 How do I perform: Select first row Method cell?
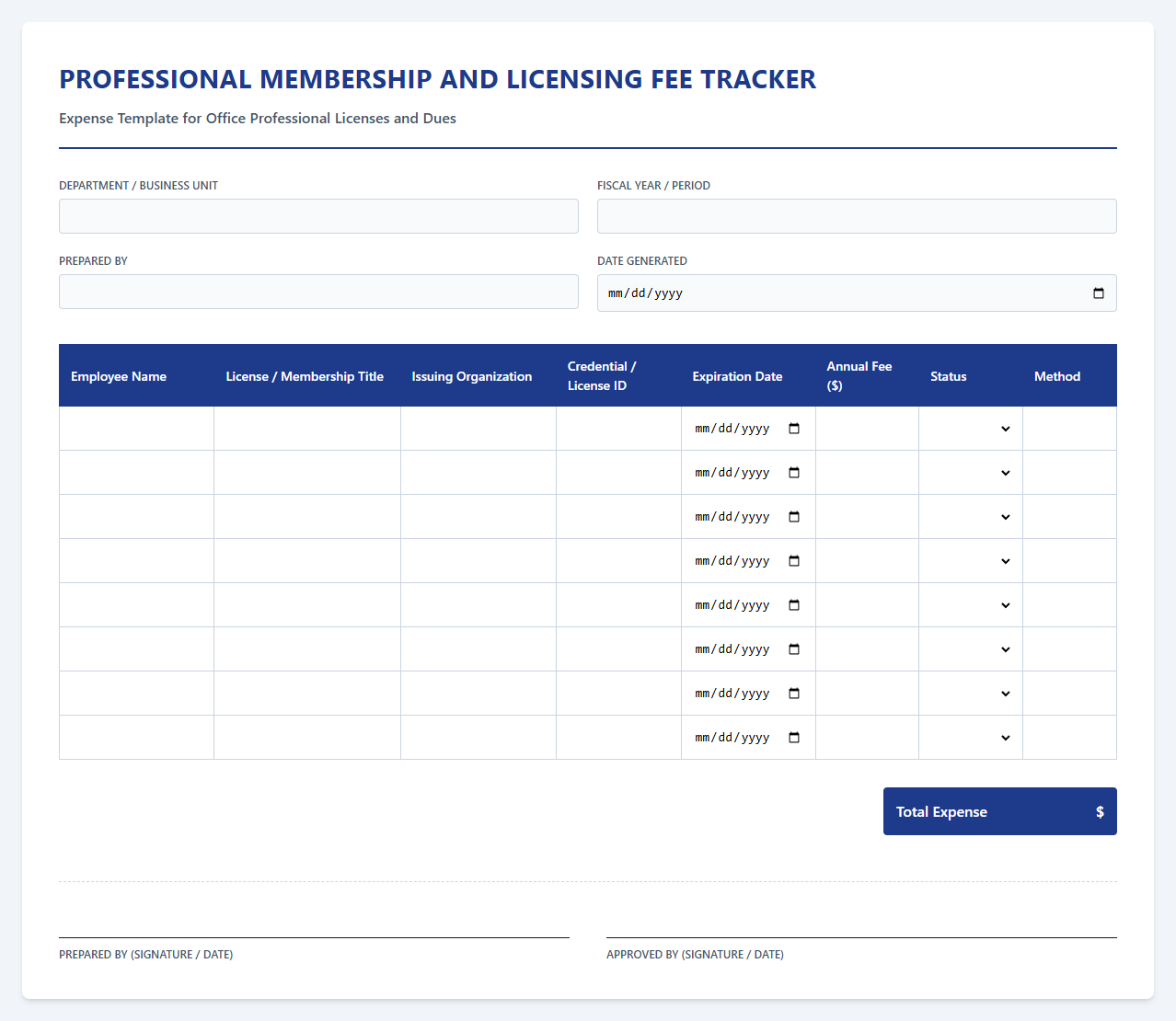1069,429
